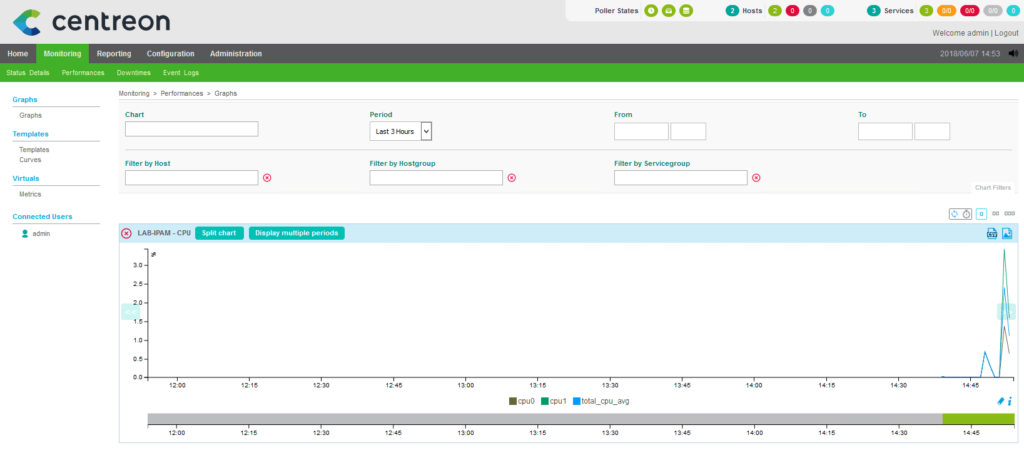Go to Performances submenu
This screenshot has height=460, width=1024.
tap(83, 73)
